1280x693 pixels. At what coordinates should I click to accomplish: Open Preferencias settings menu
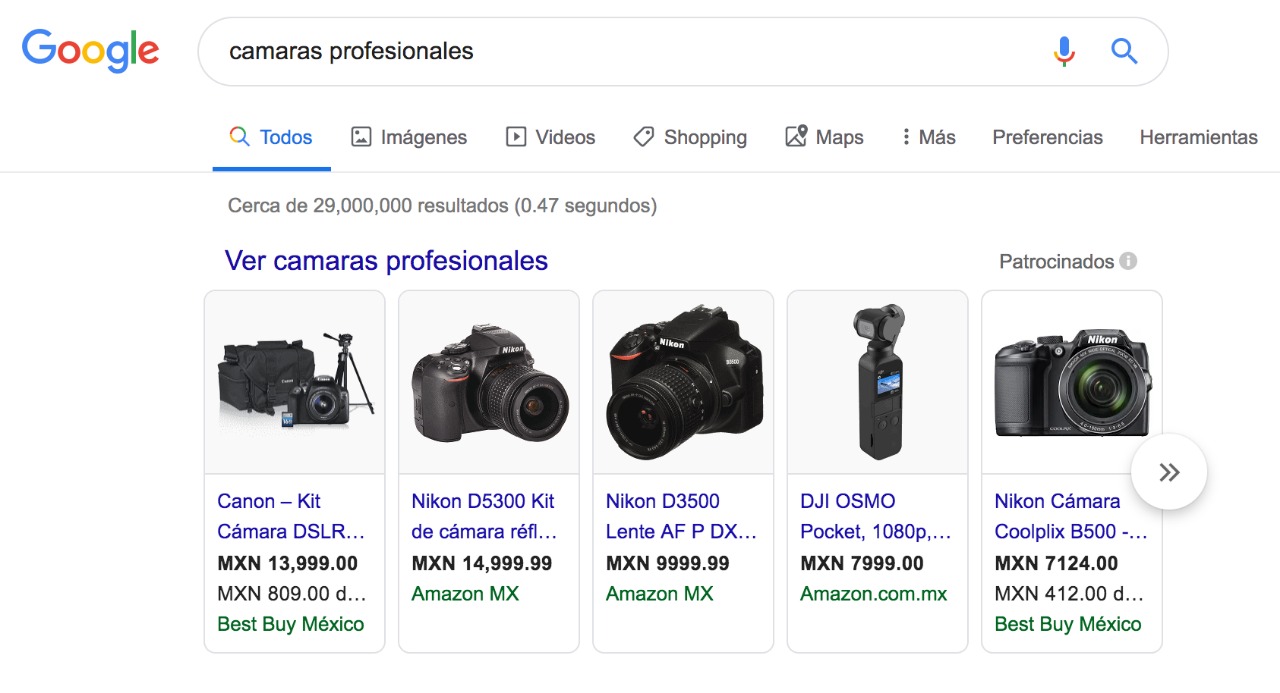1047,137
